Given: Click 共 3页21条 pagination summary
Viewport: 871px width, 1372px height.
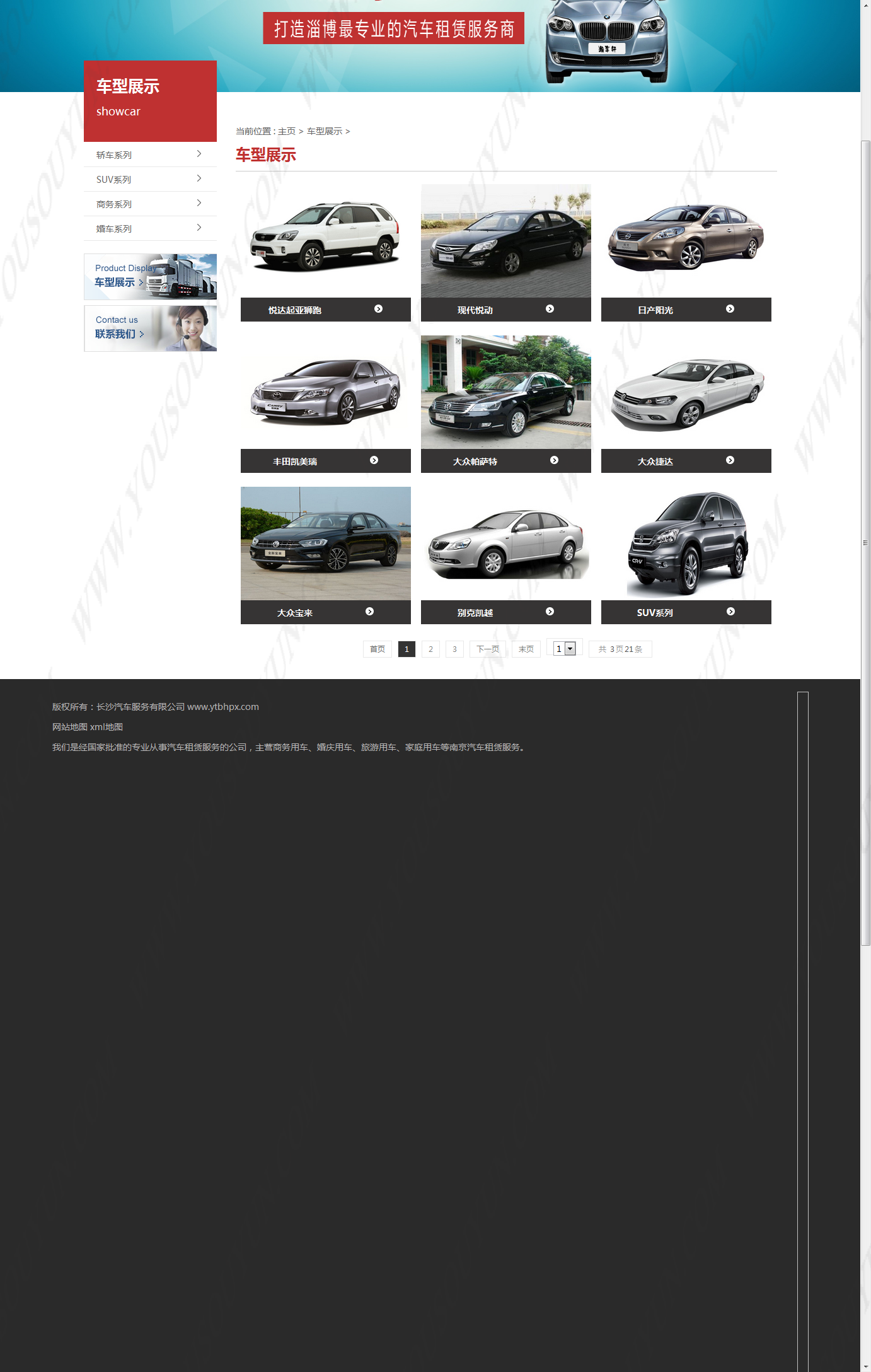Looking at the screenshot, I should pyautogui.click(x=620, y=649).
